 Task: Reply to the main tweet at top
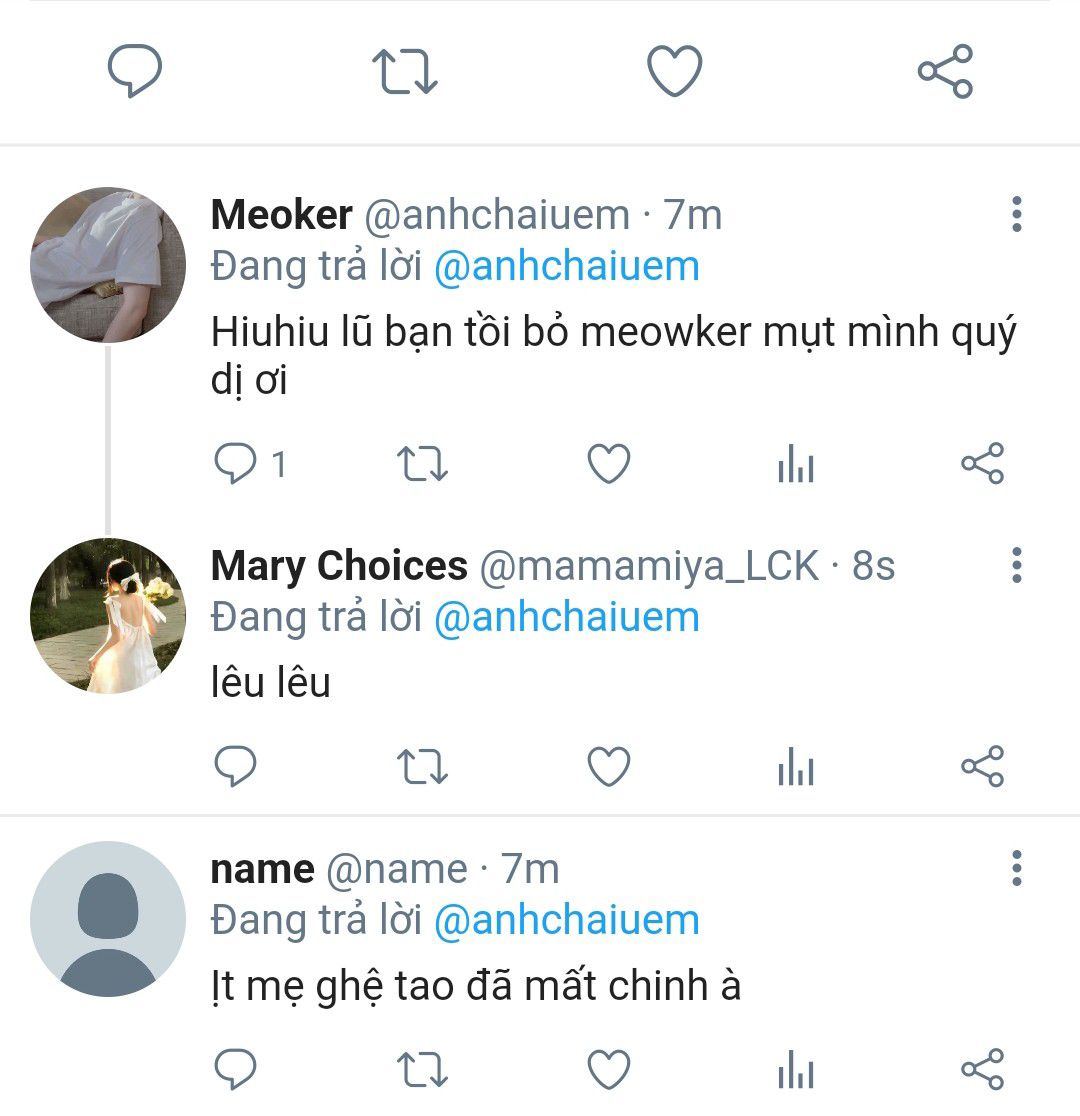click(135, 71)
